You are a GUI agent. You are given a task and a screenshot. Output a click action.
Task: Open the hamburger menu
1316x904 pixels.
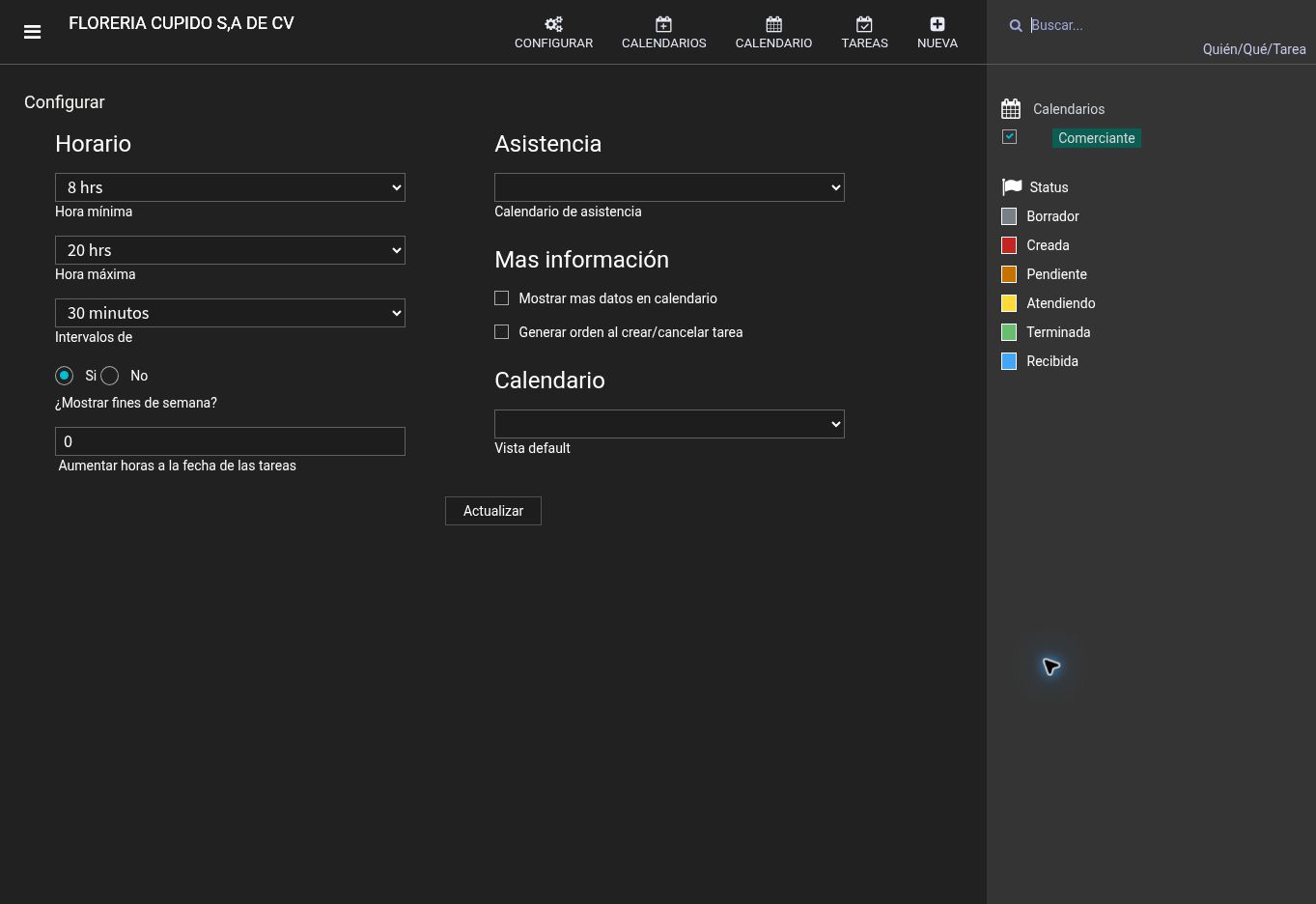pyautogui.click(x=32, y=32)
